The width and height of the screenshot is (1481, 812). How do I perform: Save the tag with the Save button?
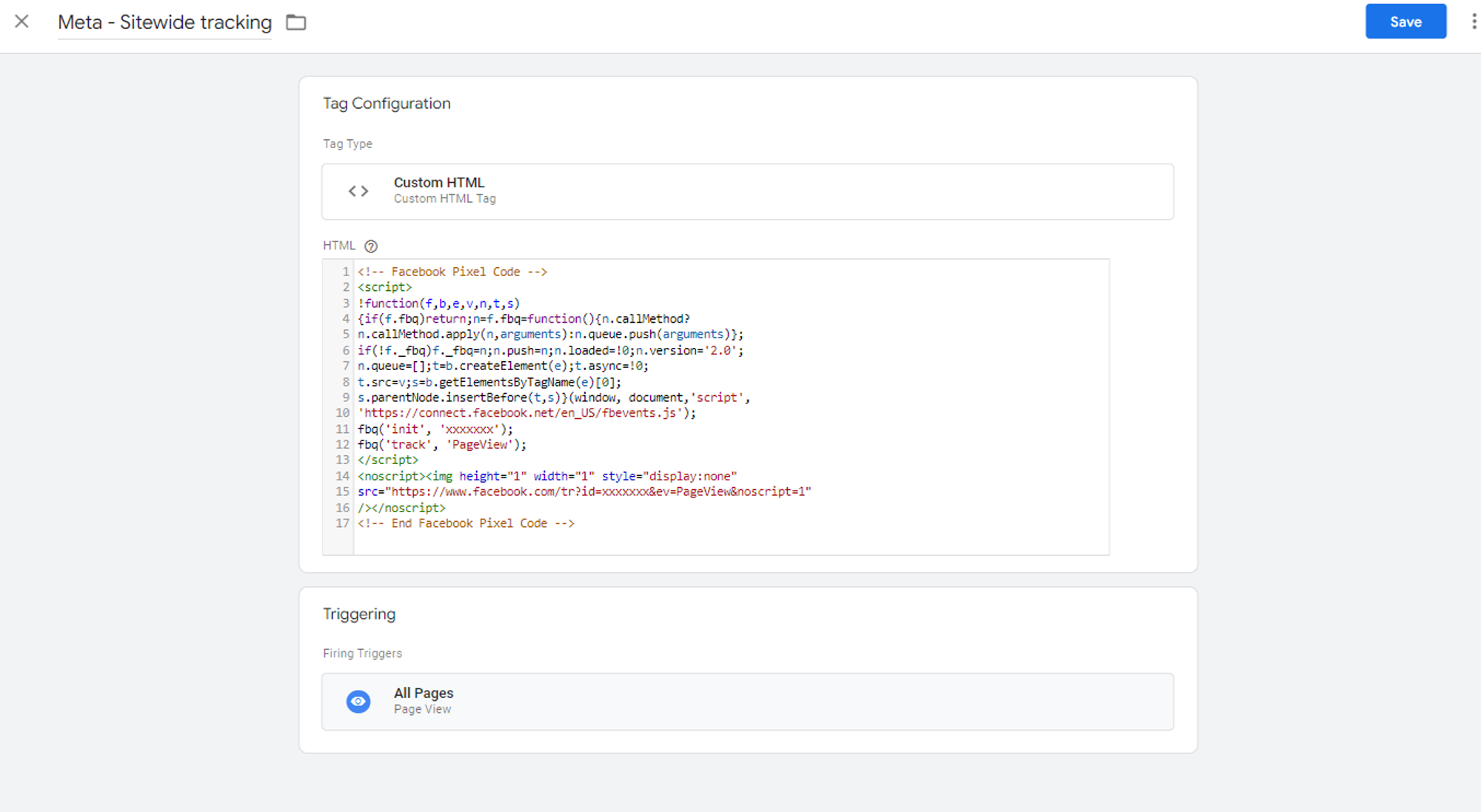(1405, 21)
